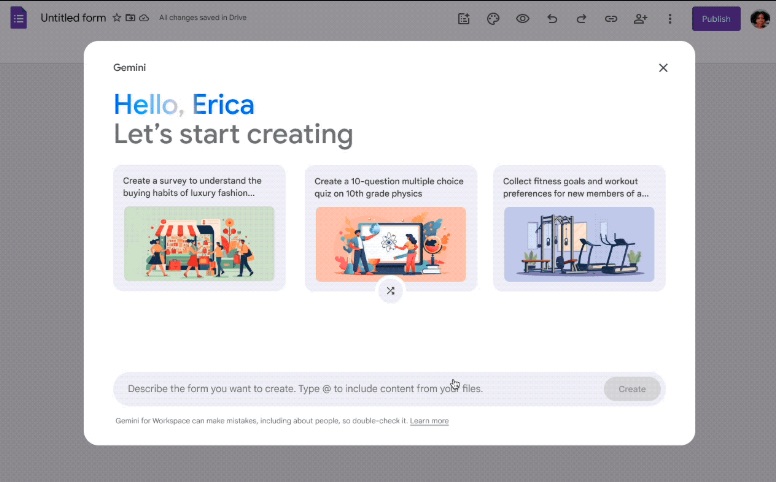The height and width of the screenshot is (482, 776).
Task: Open the more options three-dot menu
Action: [x=670, y=19]
